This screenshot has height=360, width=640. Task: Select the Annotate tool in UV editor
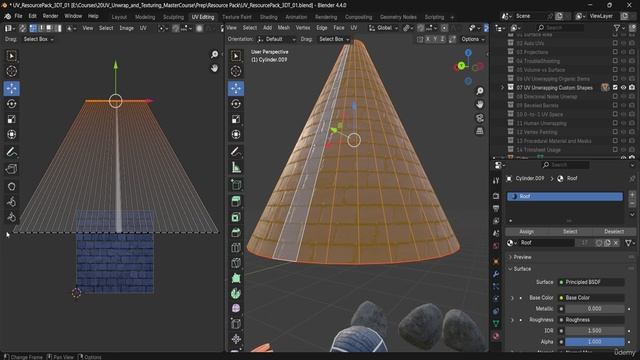11,152
